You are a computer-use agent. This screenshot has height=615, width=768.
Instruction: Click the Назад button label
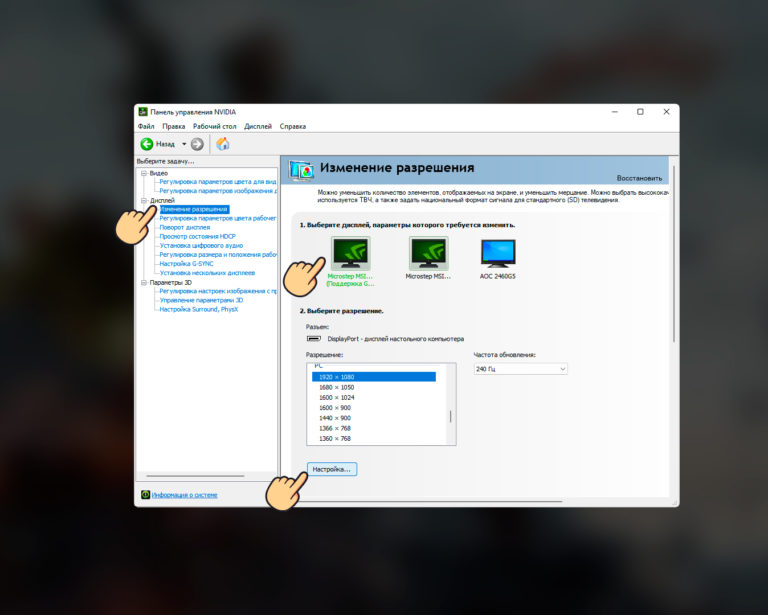[x=165, y=144]
